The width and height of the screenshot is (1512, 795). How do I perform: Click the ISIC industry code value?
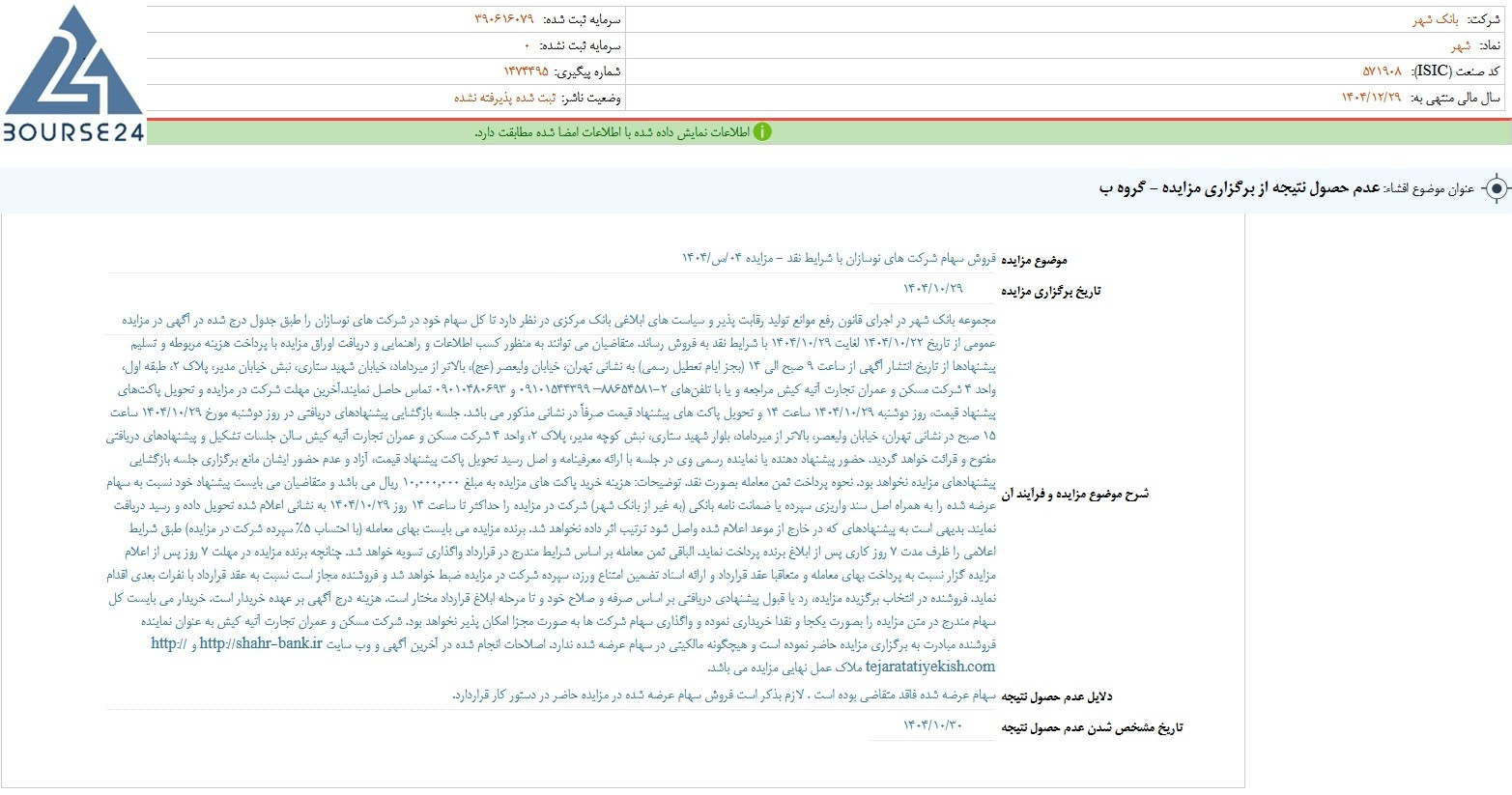(x=1382, y=71)
